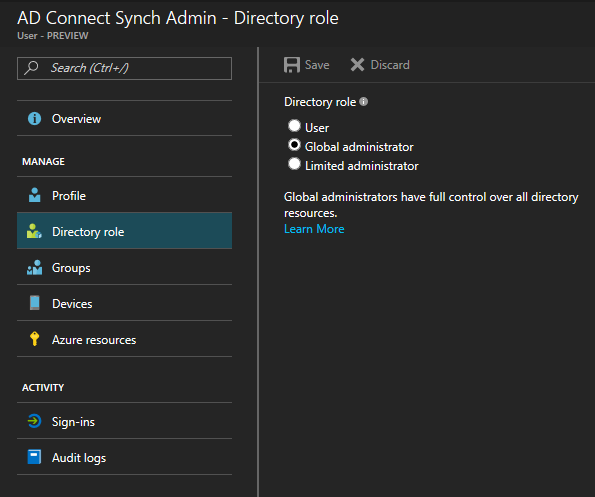Click the Discard button label
The image size is (595, 497).
pyautogui.click(x=390, y=65)
